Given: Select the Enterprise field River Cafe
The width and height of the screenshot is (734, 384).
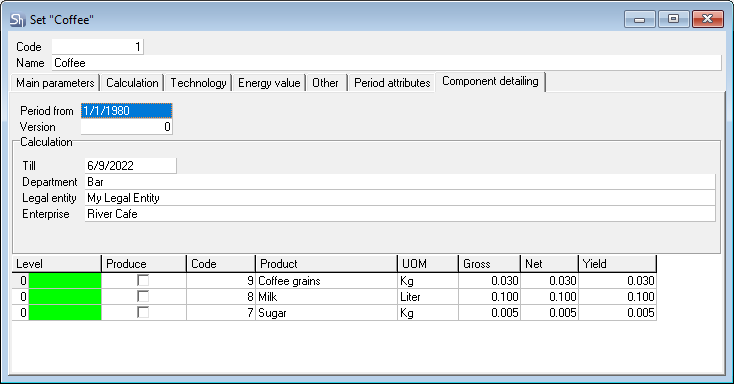Looking at the screenshot, I should click(x=400, y=214).
